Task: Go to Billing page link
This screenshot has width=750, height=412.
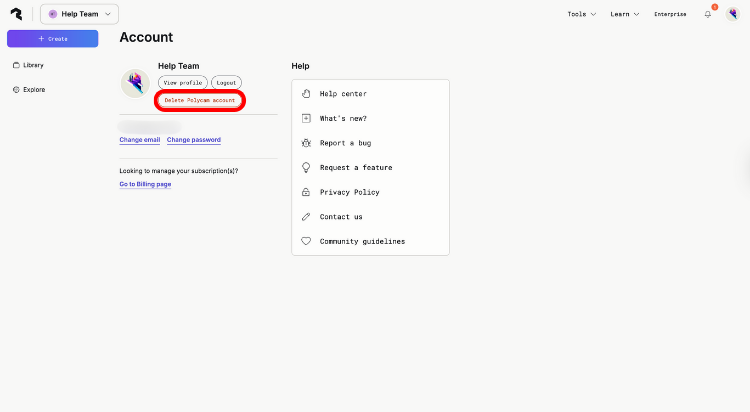Action: (145, 184)
